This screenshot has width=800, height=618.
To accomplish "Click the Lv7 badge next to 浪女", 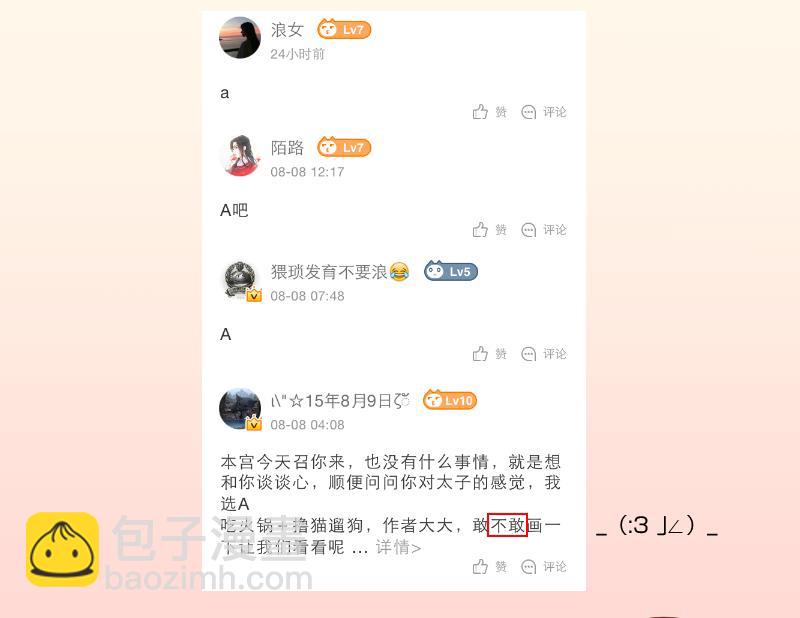I will tap(344, 30).
